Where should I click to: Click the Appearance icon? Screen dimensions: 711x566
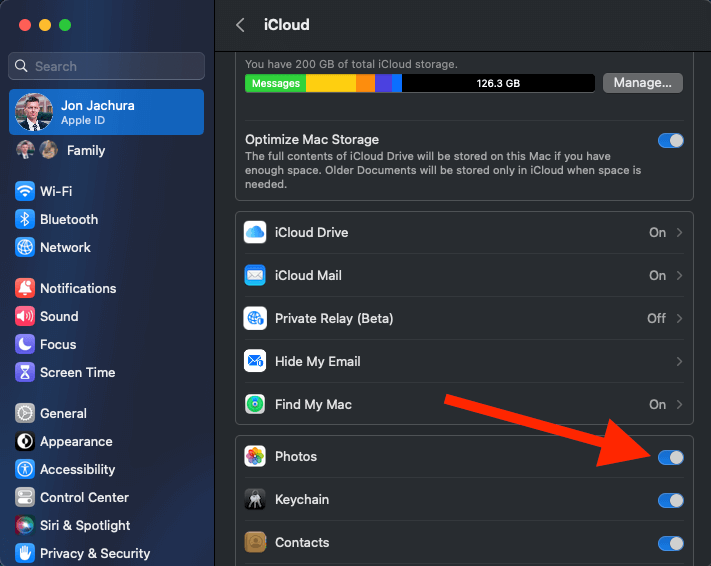click(24, 441)
